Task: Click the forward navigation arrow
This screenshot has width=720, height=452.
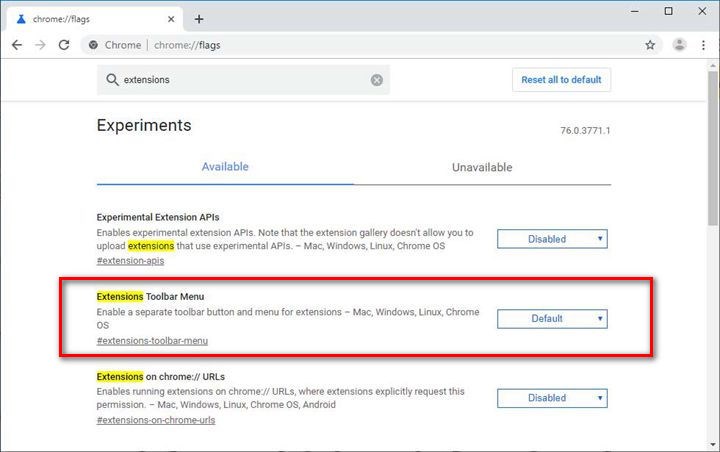Action: pyautogui.click(x=40, y=45)
